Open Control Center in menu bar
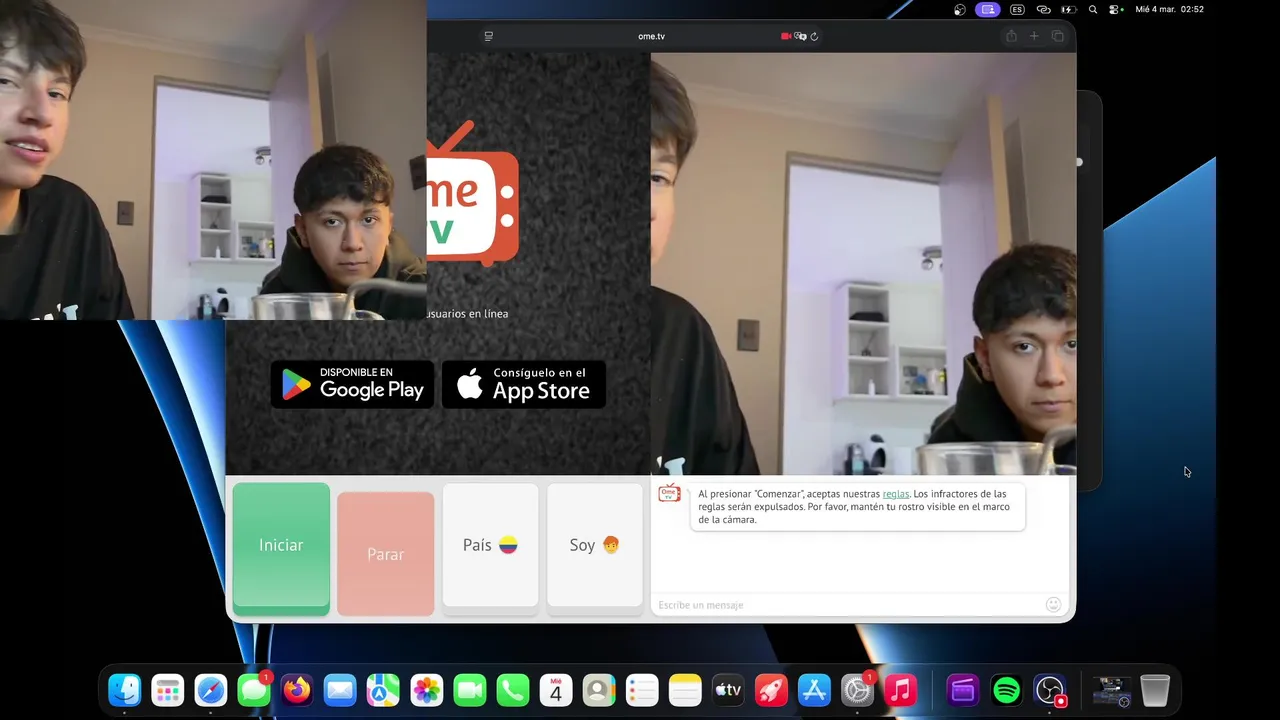 [1116, 9]
